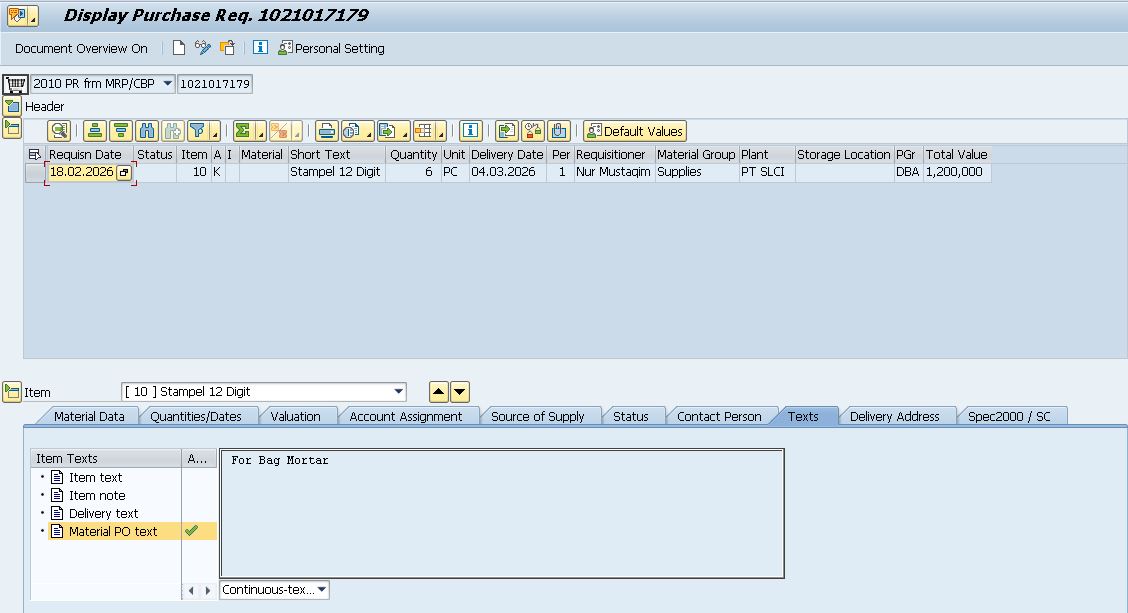Viewport: 1128px width, 613px height.
Task: Click the Create new document icon
Action: point(179,48)
